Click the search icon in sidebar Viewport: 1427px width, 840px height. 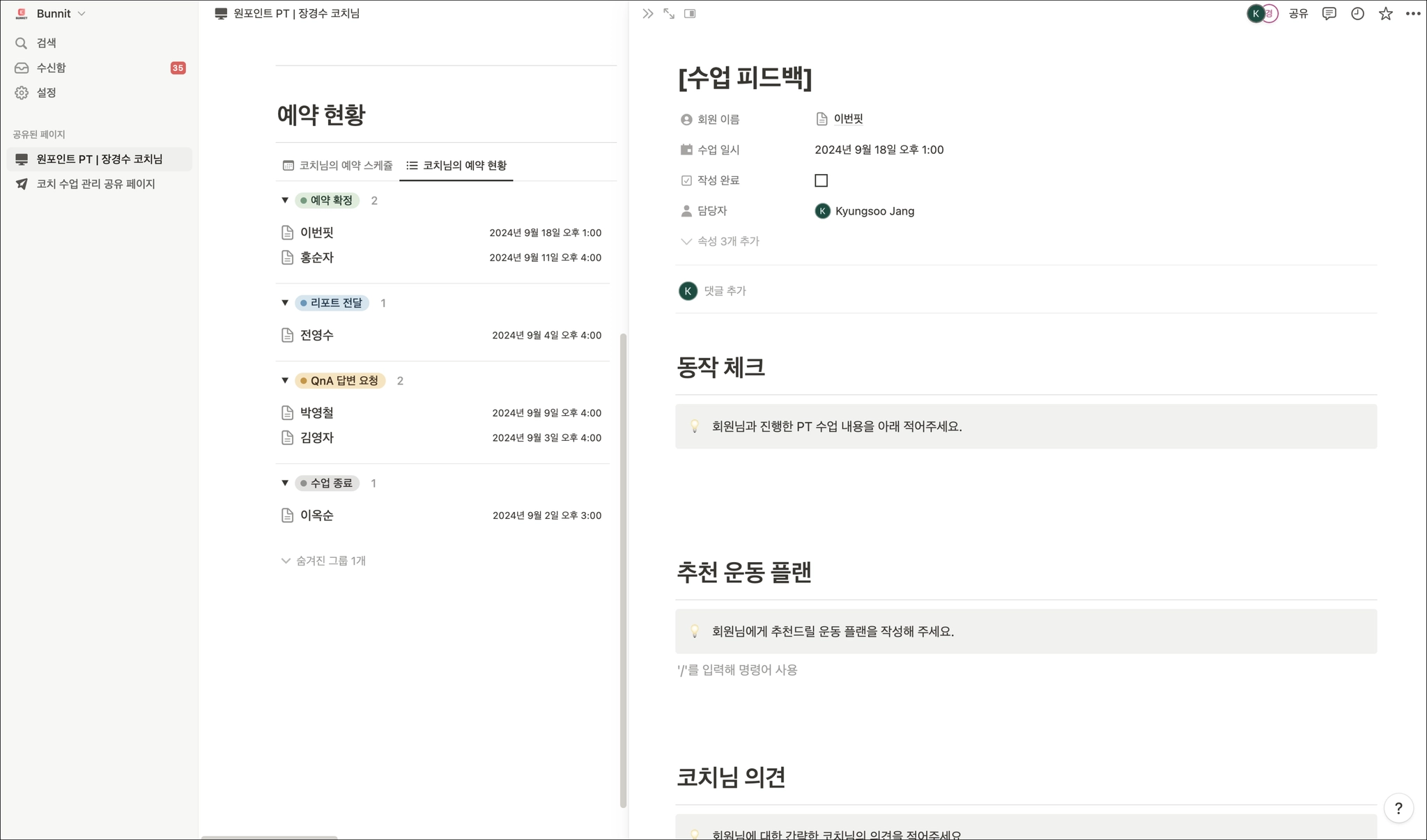[22, 43]
